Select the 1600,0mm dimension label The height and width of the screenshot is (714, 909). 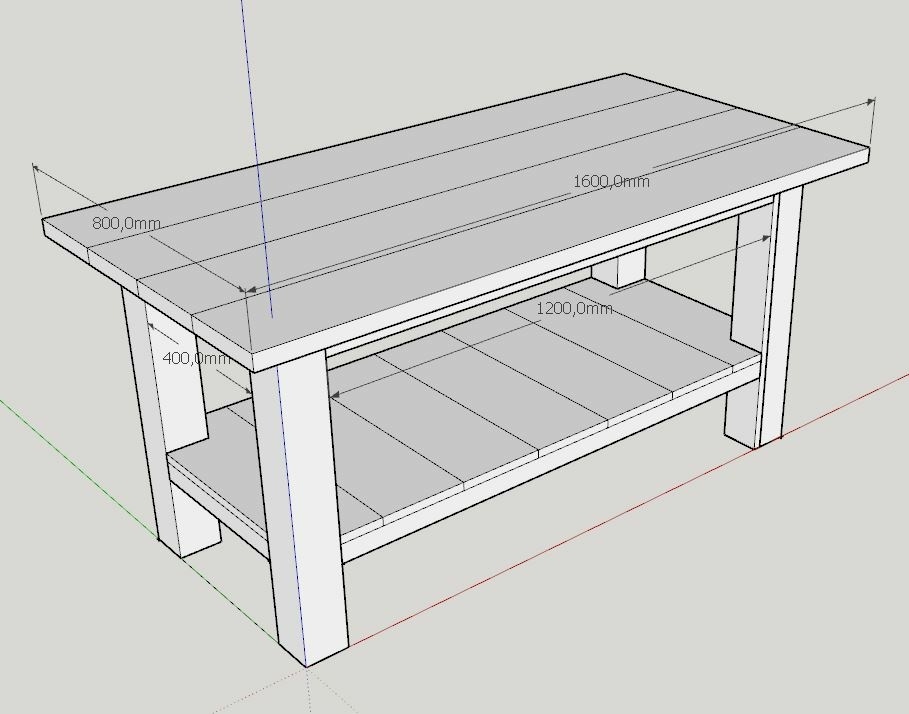pos(611,181)
